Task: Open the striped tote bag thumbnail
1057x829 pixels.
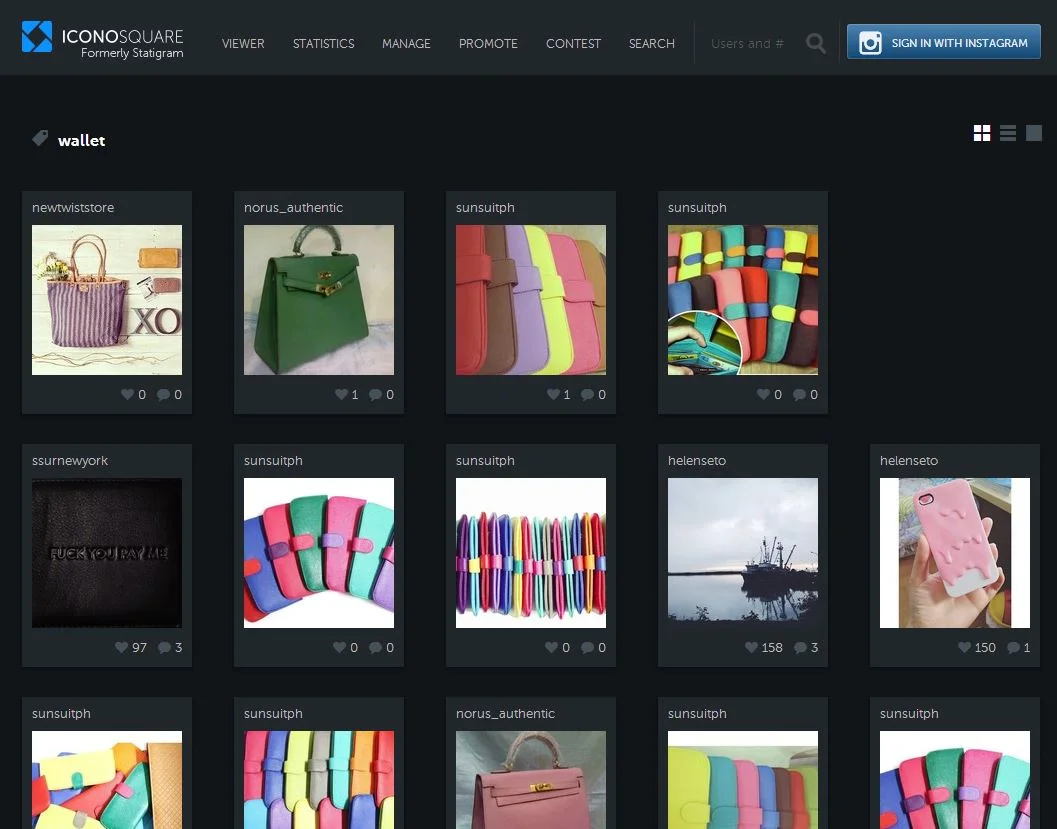Action: pos(107,300)
